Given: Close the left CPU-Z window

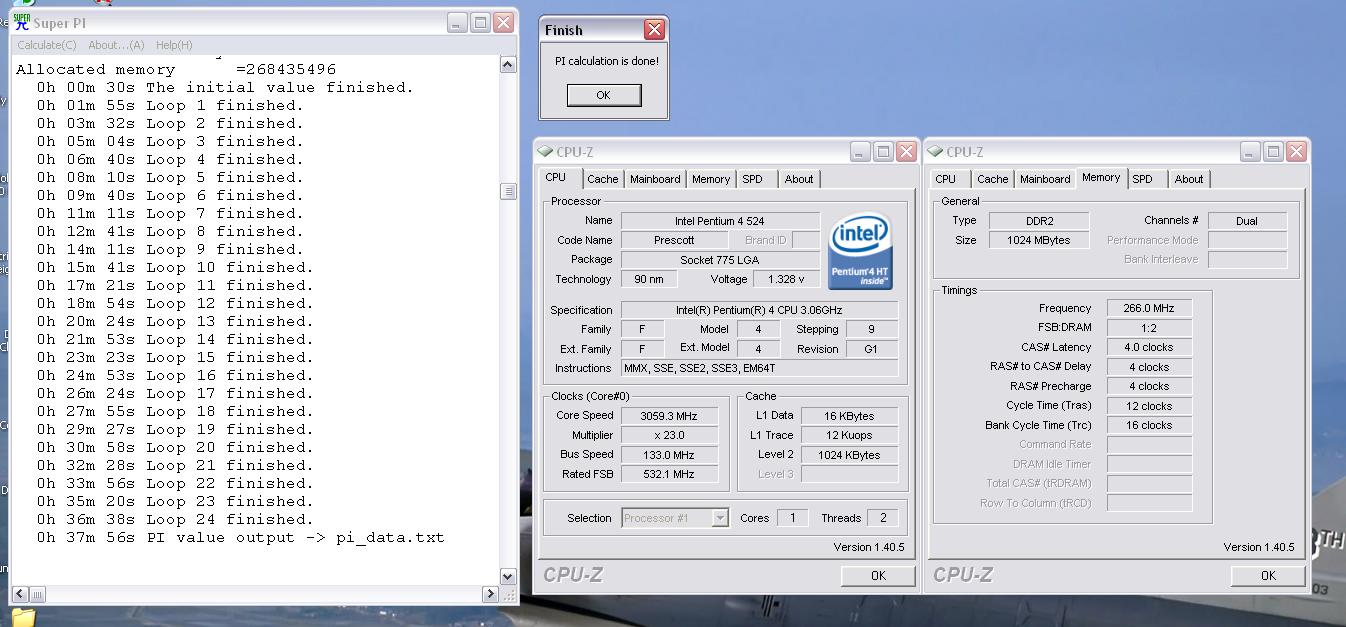Looking at the screenshot, I should pos(906,152).
